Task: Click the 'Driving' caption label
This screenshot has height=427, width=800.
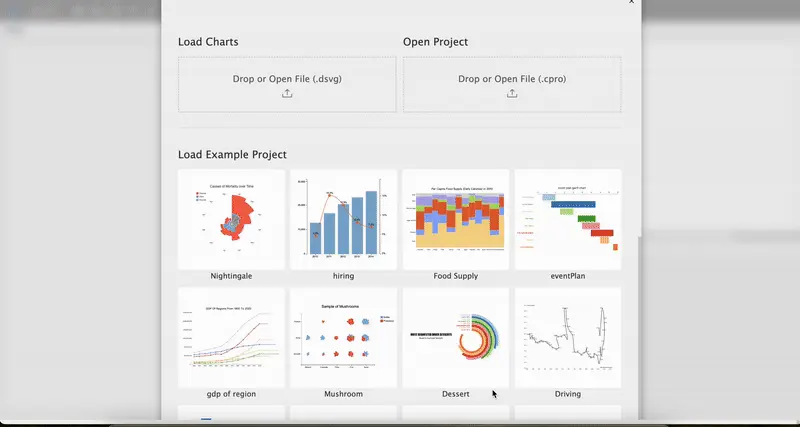Action: coord(567,394)
